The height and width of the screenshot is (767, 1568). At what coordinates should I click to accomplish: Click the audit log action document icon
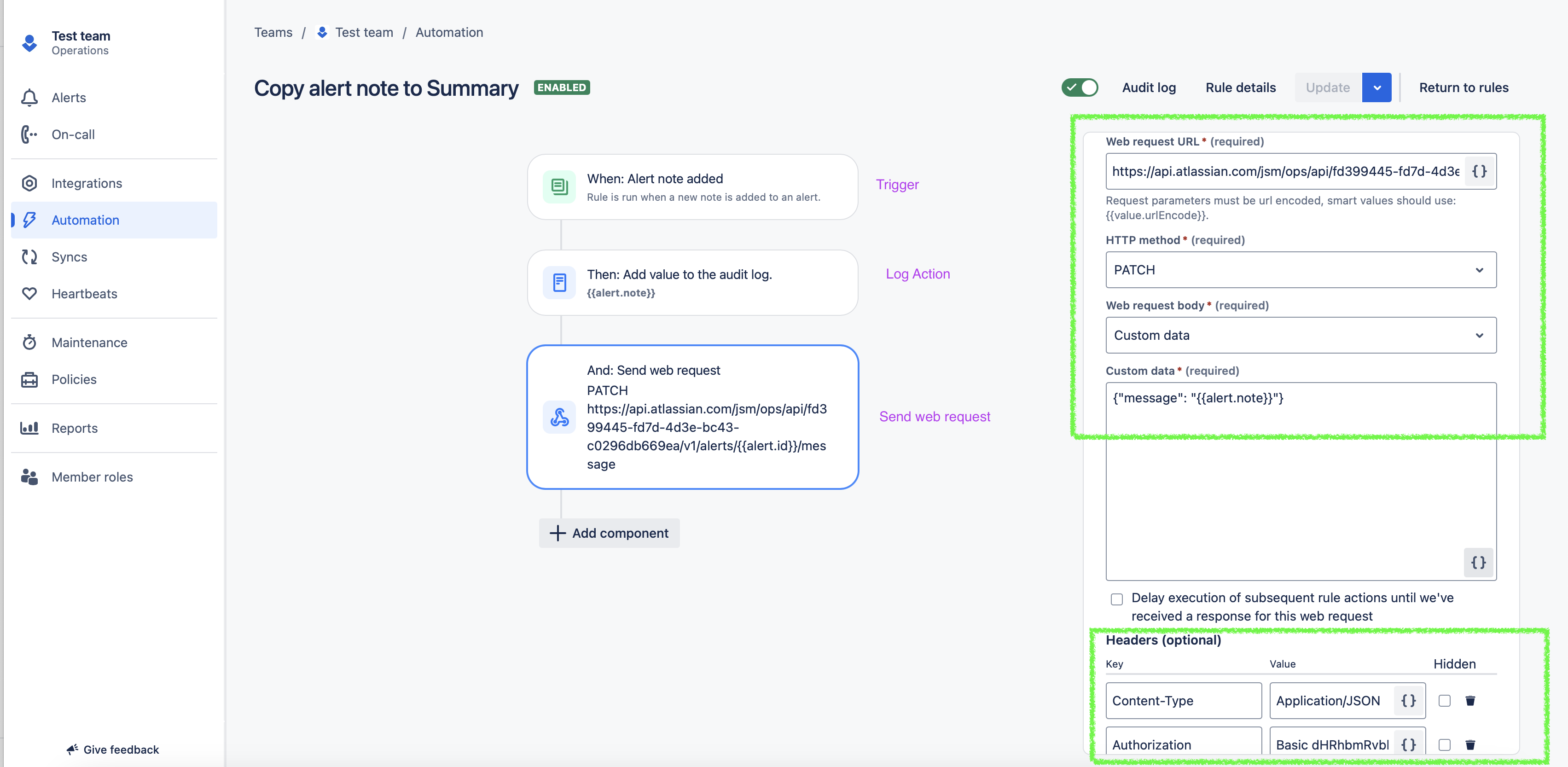click(x=559, y=283)
